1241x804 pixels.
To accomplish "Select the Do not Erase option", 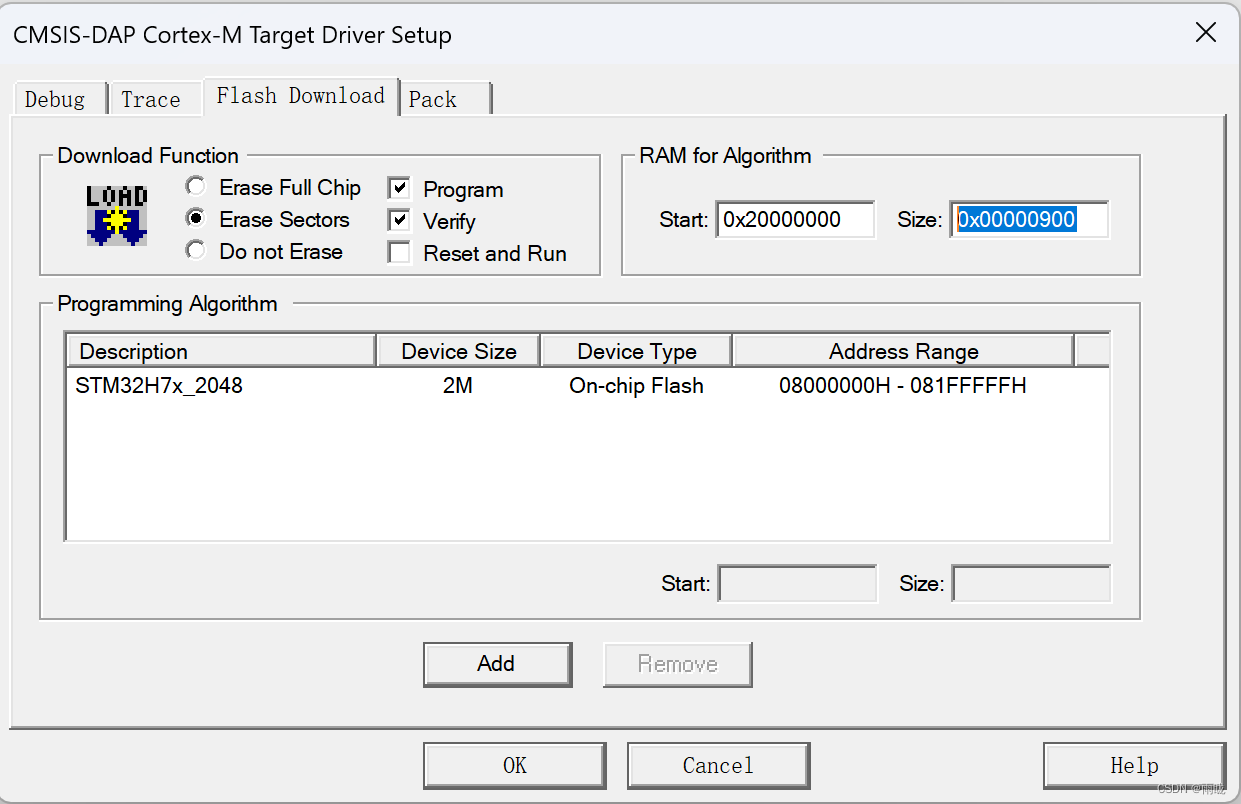I will pyautogui.click(x=195, y=250).
